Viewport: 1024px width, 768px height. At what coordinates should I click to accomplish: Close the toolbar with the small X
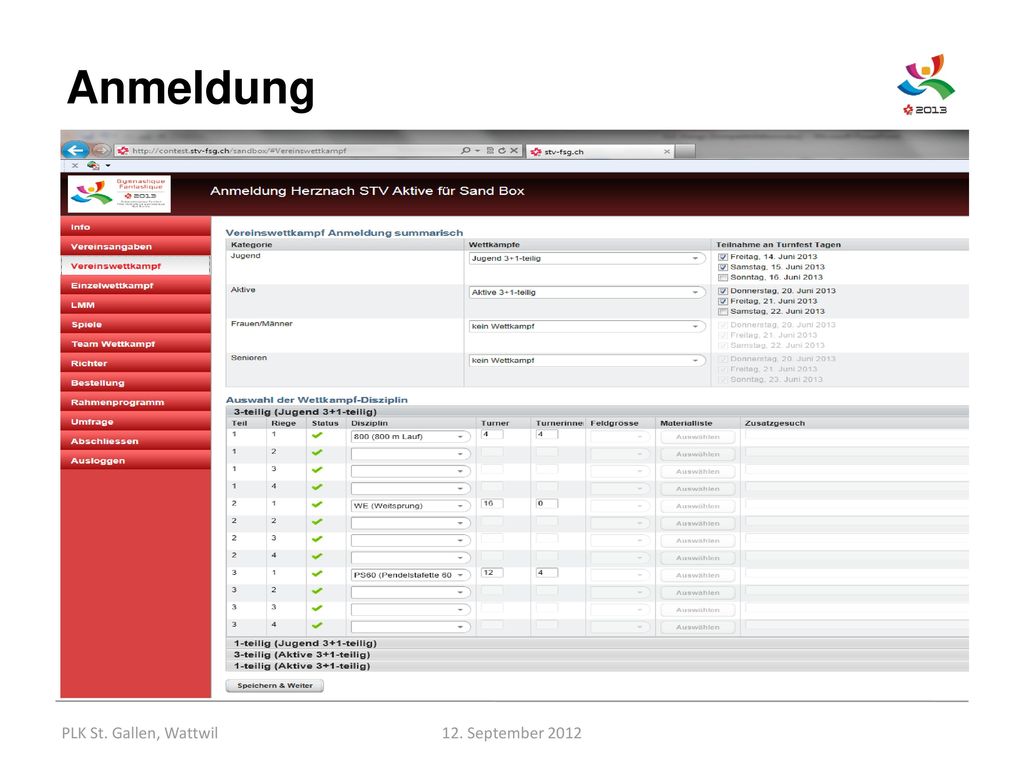(x=74, y=165)
